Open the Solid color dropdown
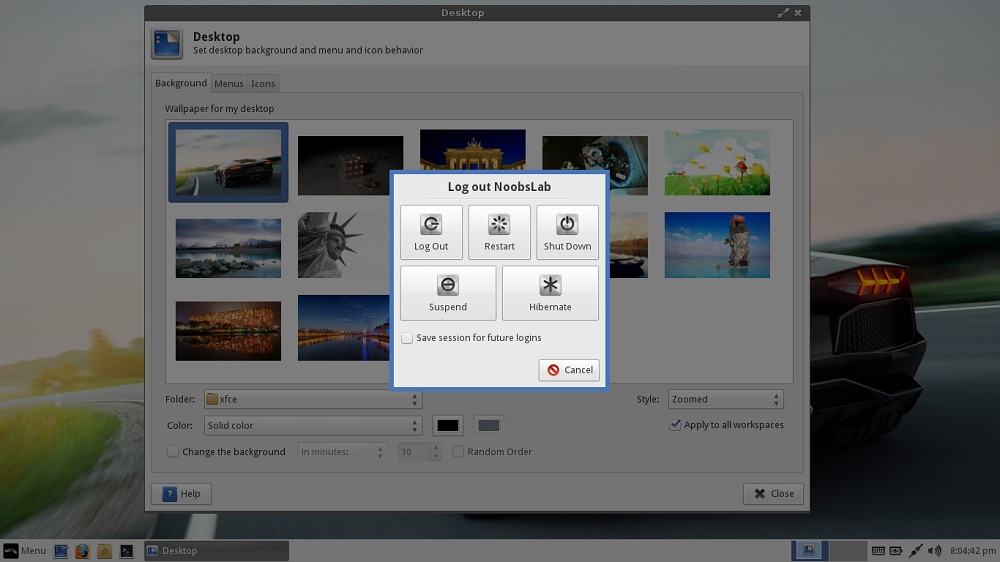Viewport: 1000px width, 562px height. 312,425
